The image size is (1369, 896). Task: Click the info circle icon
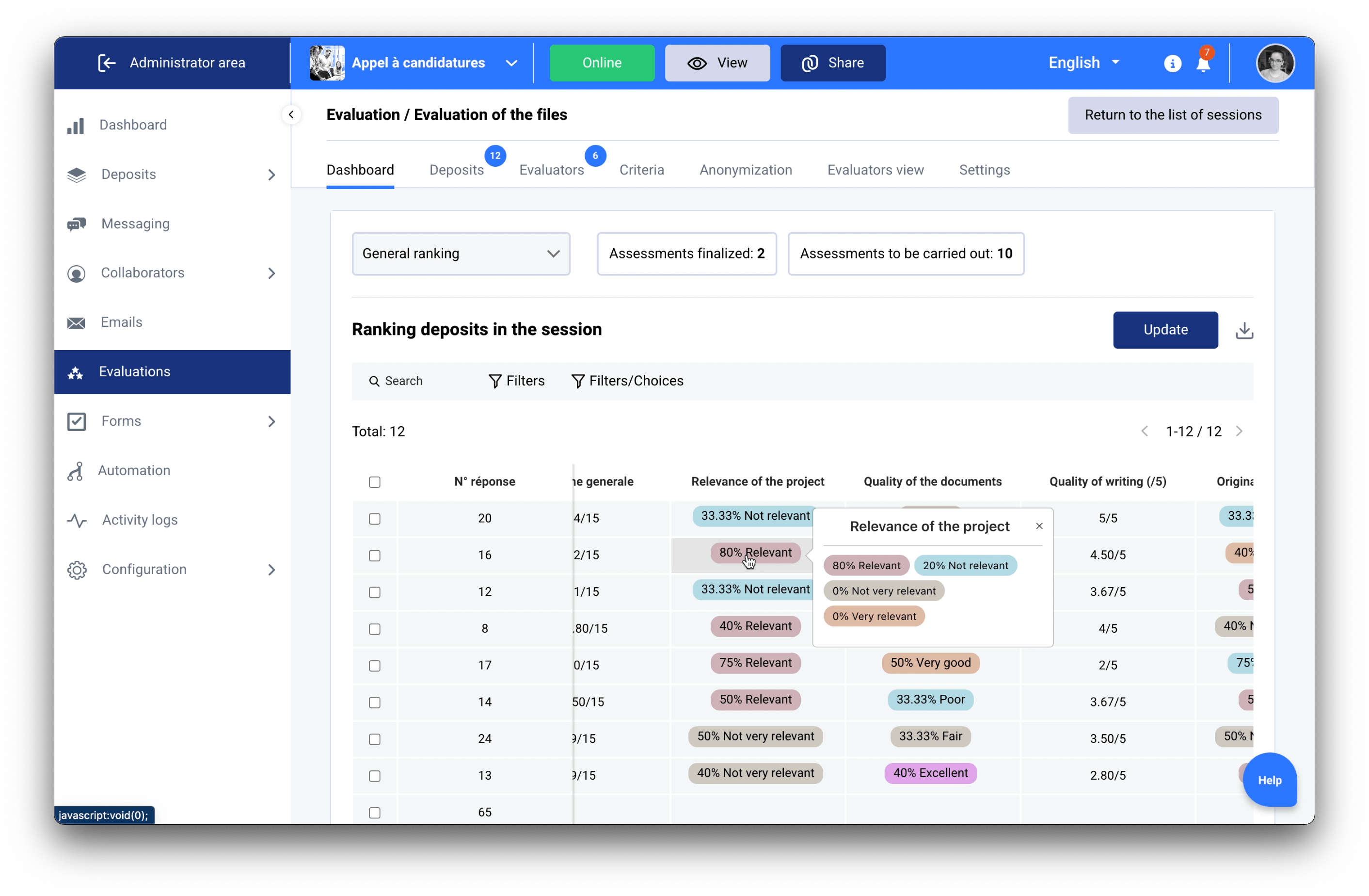click(x=1172, y=64)
